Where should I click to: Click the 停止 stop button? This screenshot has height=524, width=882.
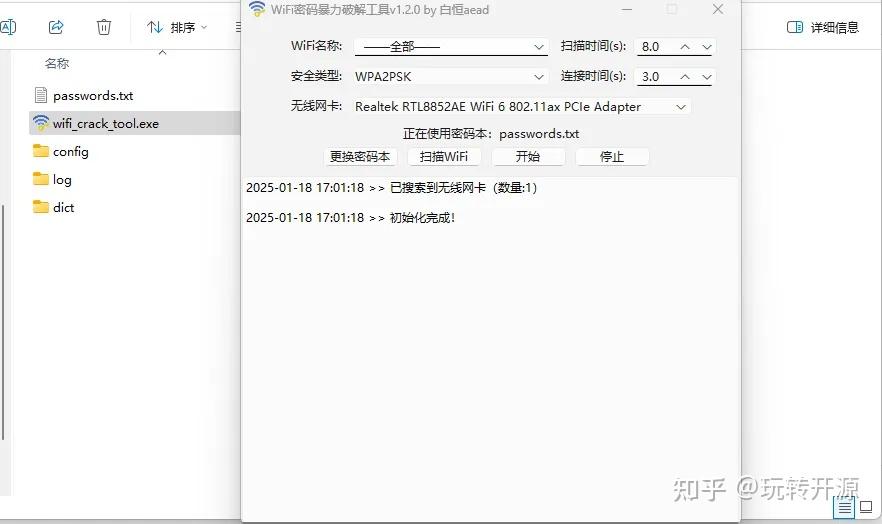tap(611, 156)
